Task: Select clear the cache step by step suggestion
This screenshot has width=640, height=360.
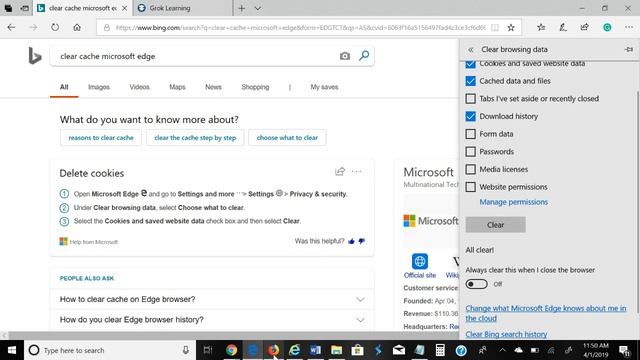Action: coord(195,138)
